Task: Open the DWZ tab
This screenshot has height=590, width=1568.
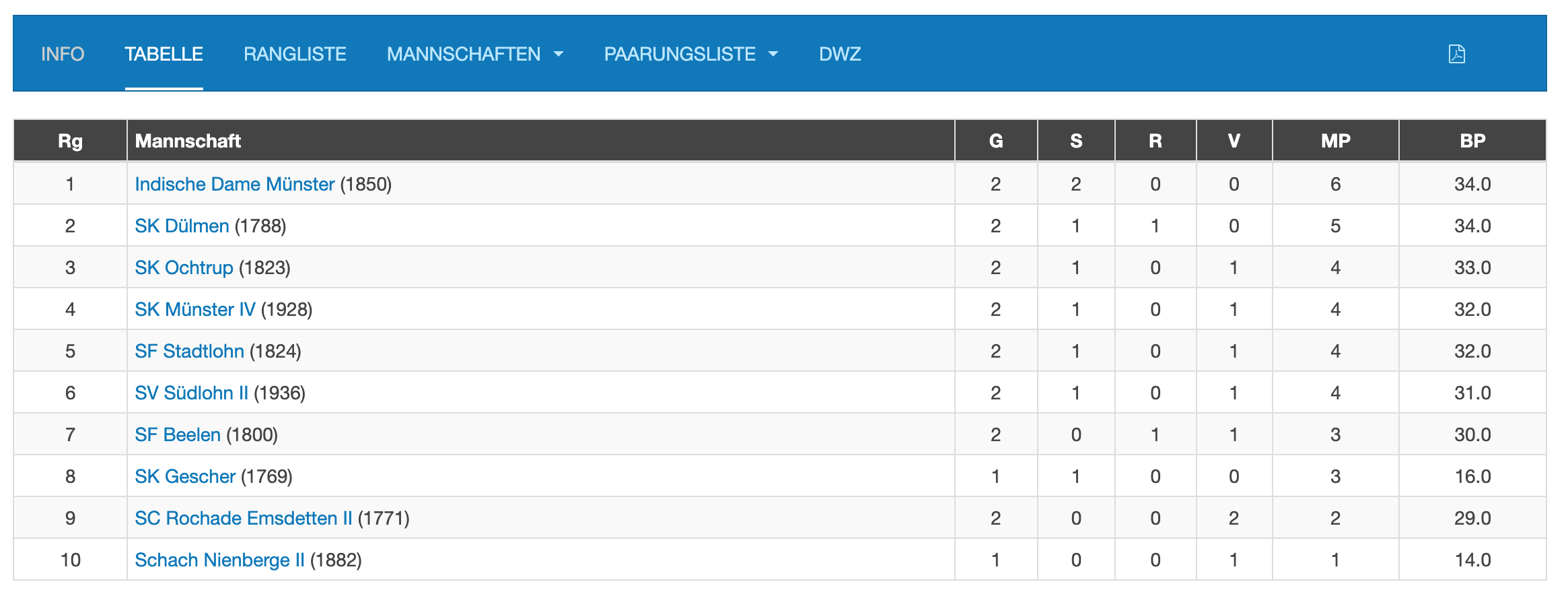Action: tap(840, 54)
